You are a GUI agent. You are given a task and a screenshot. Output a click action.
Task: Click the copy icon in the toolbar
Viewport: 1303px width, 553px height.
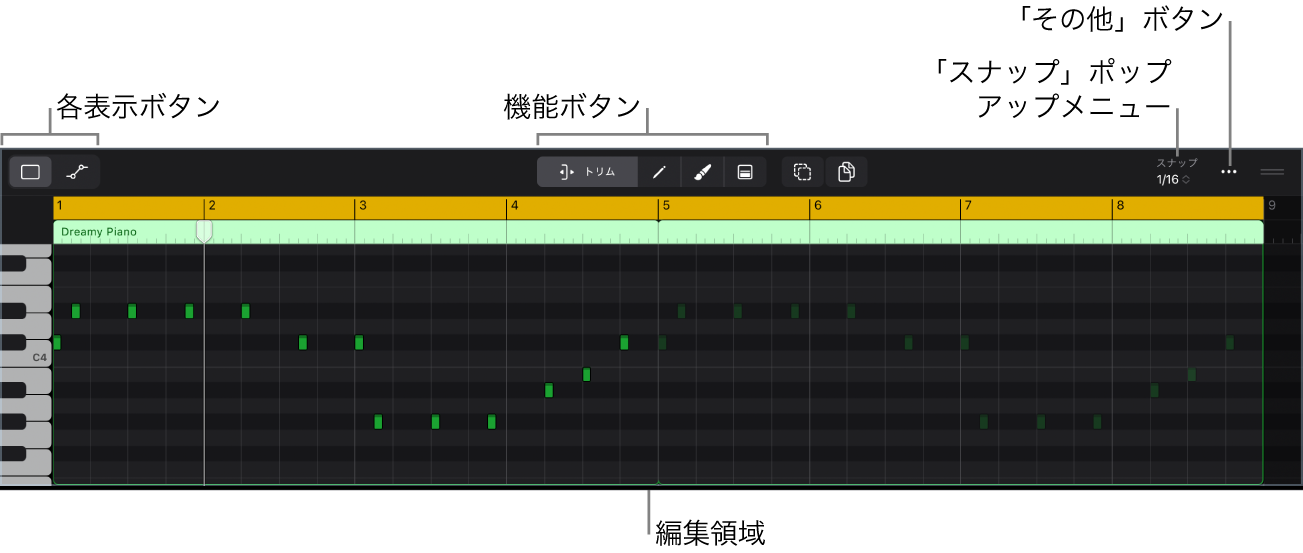tap(846, 172)
